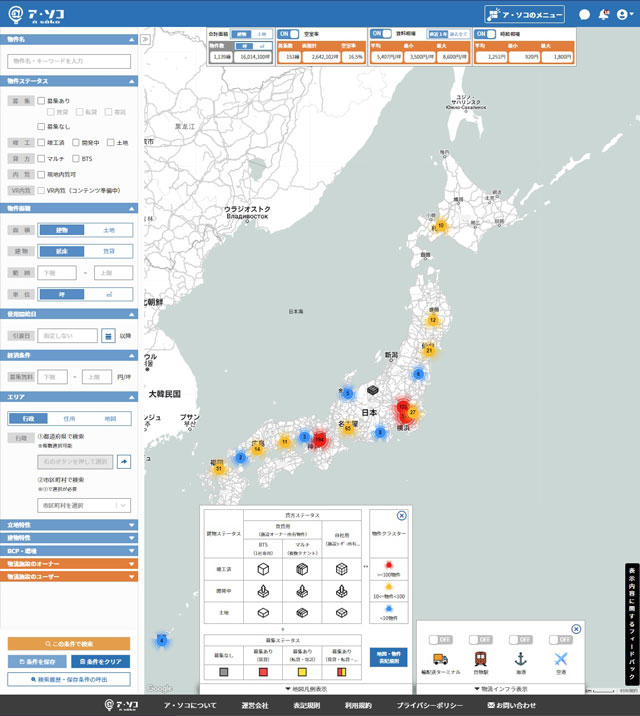Screen dimensions: 640x716
Task: Click the anchor seaport icon
Action: click(520, 659)
